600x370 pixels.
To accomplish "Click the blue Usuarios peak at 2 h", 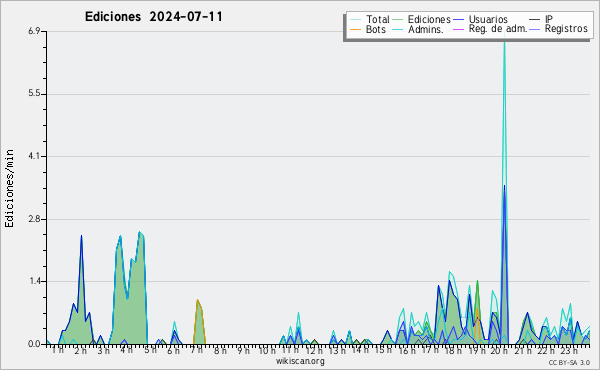I will point(82,237).
